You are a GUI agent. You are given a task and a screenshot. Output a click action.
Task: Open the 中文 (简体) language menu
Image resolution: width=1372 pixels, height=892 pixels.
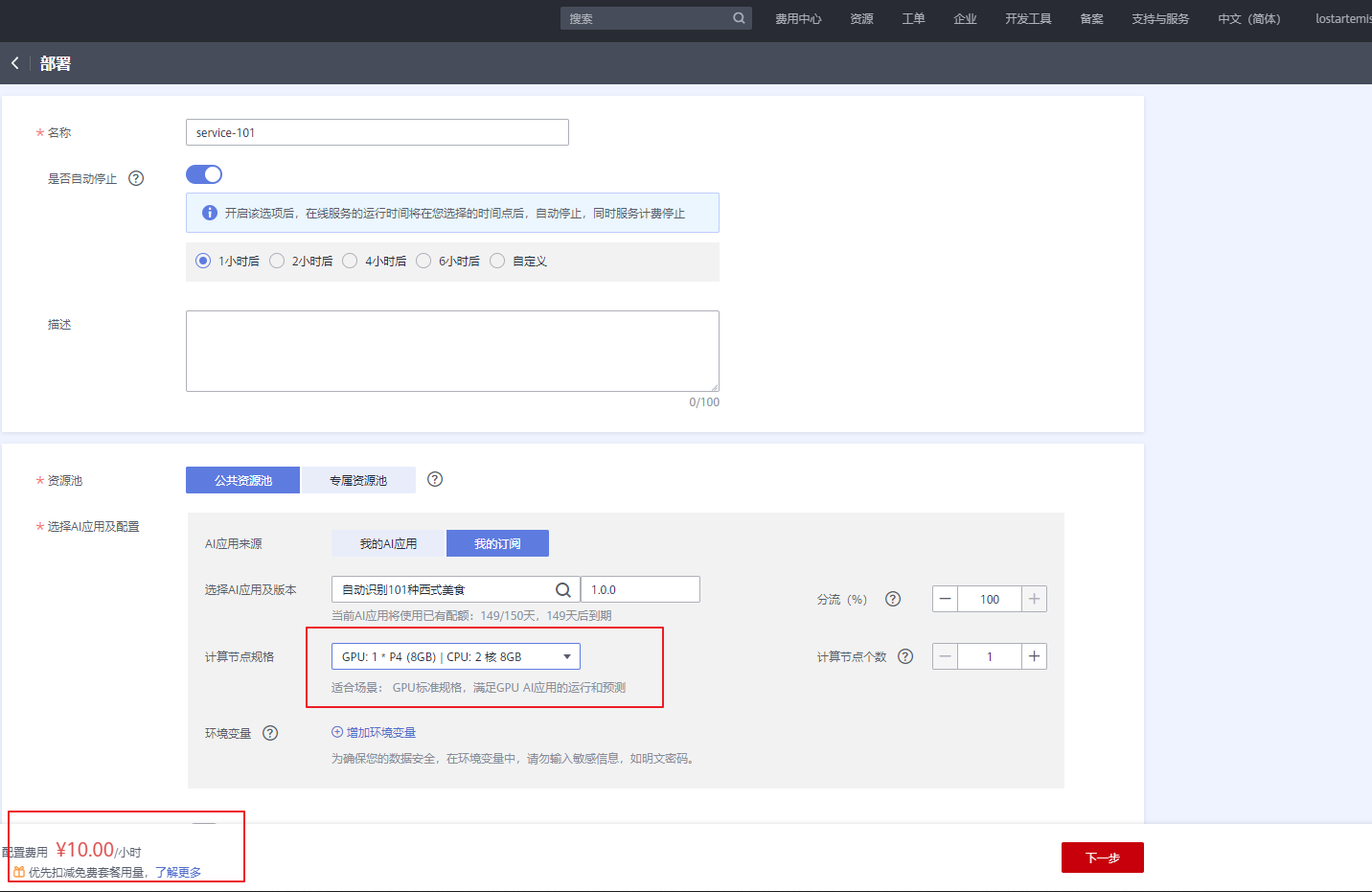point(1249,19)
